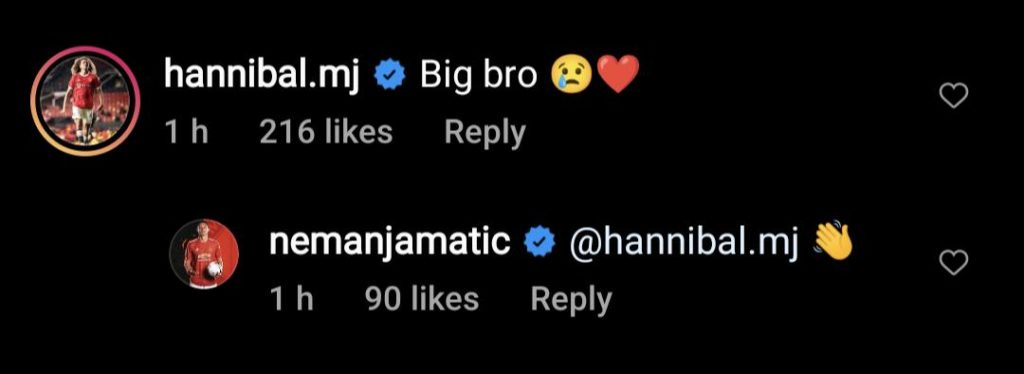The width and height of the screenshot is (1024, 374).
Task: Open hannibal.mj profile picture story
Action: [81, 101]
